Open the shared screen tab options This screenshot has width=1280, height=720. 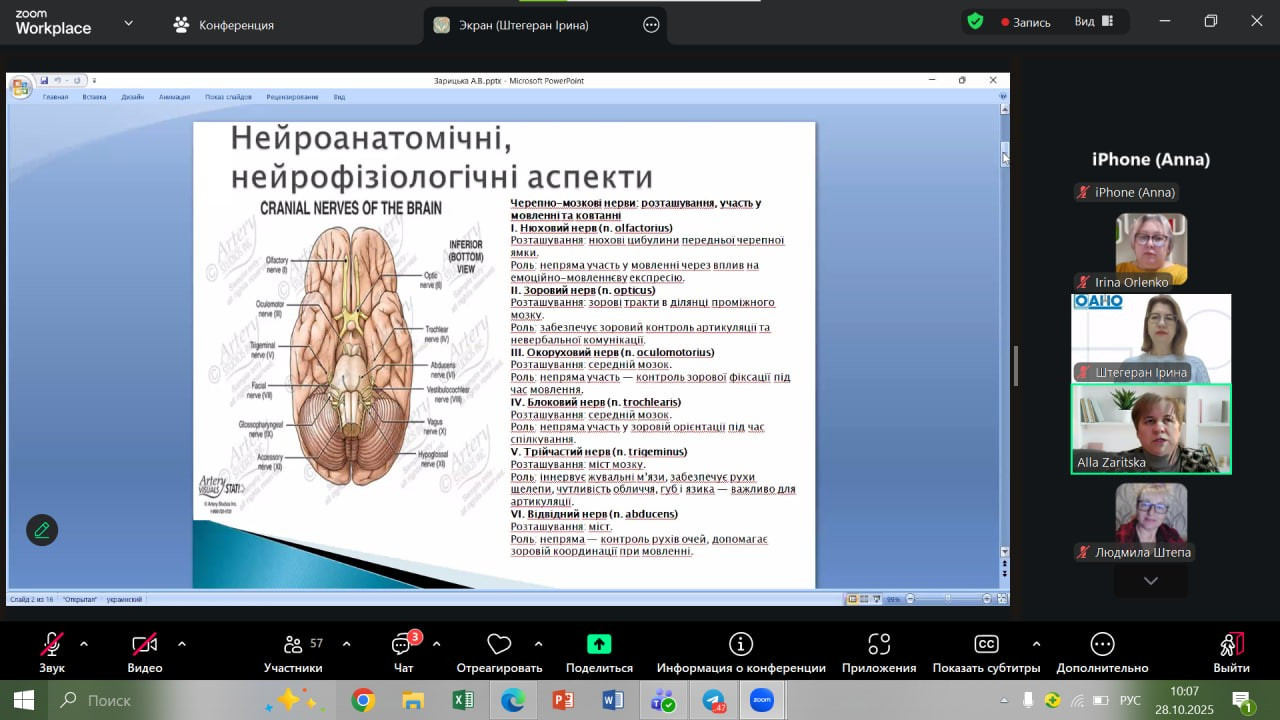coord(651,25)
